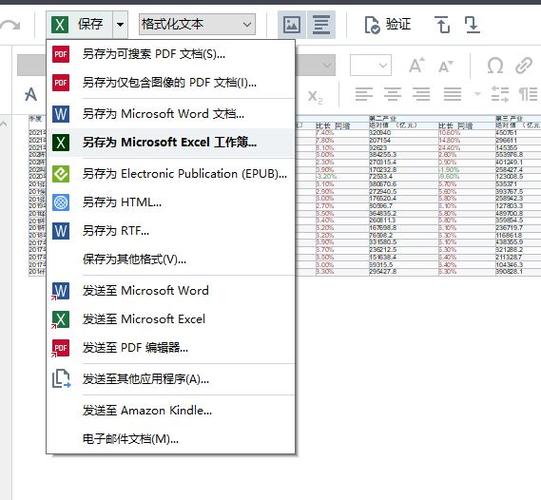Click the Excel icon beside 另存为 Excel 工作簿
Screen dimensions: 541x500
61,142
